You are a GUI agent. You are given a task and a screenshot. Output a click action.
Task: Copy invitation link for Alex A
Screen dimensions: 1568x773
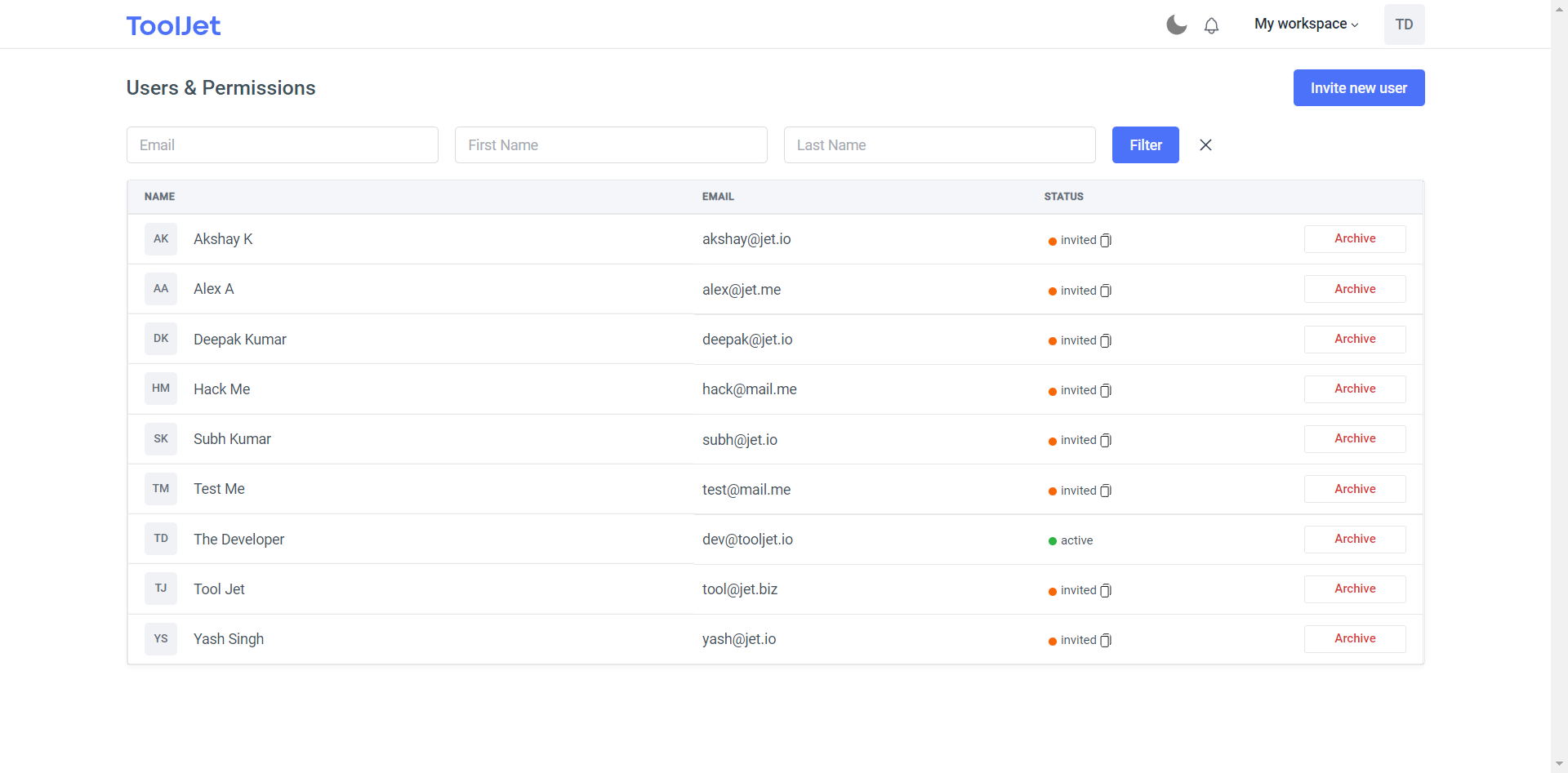[1106, 291]
